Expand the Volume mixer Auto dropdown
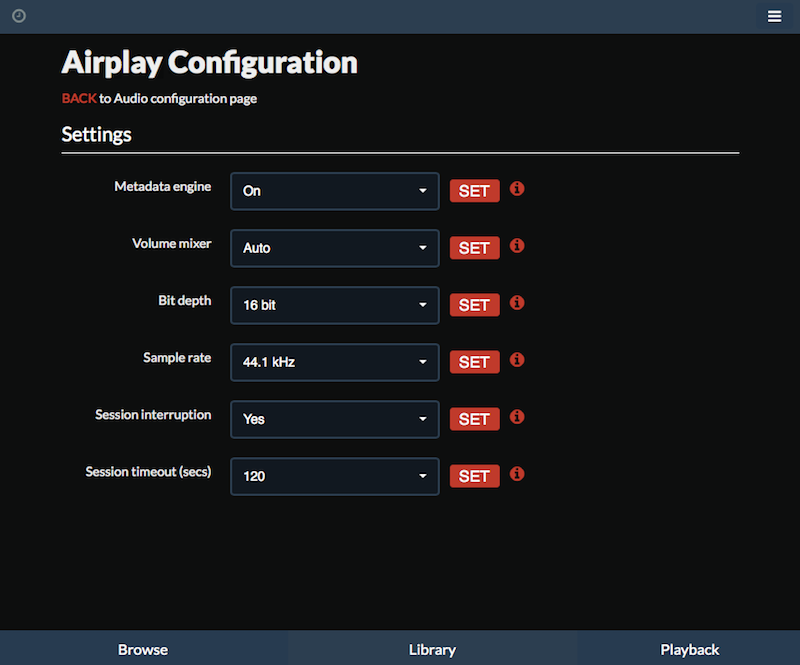Screen dimensions: 800x665 335,249
